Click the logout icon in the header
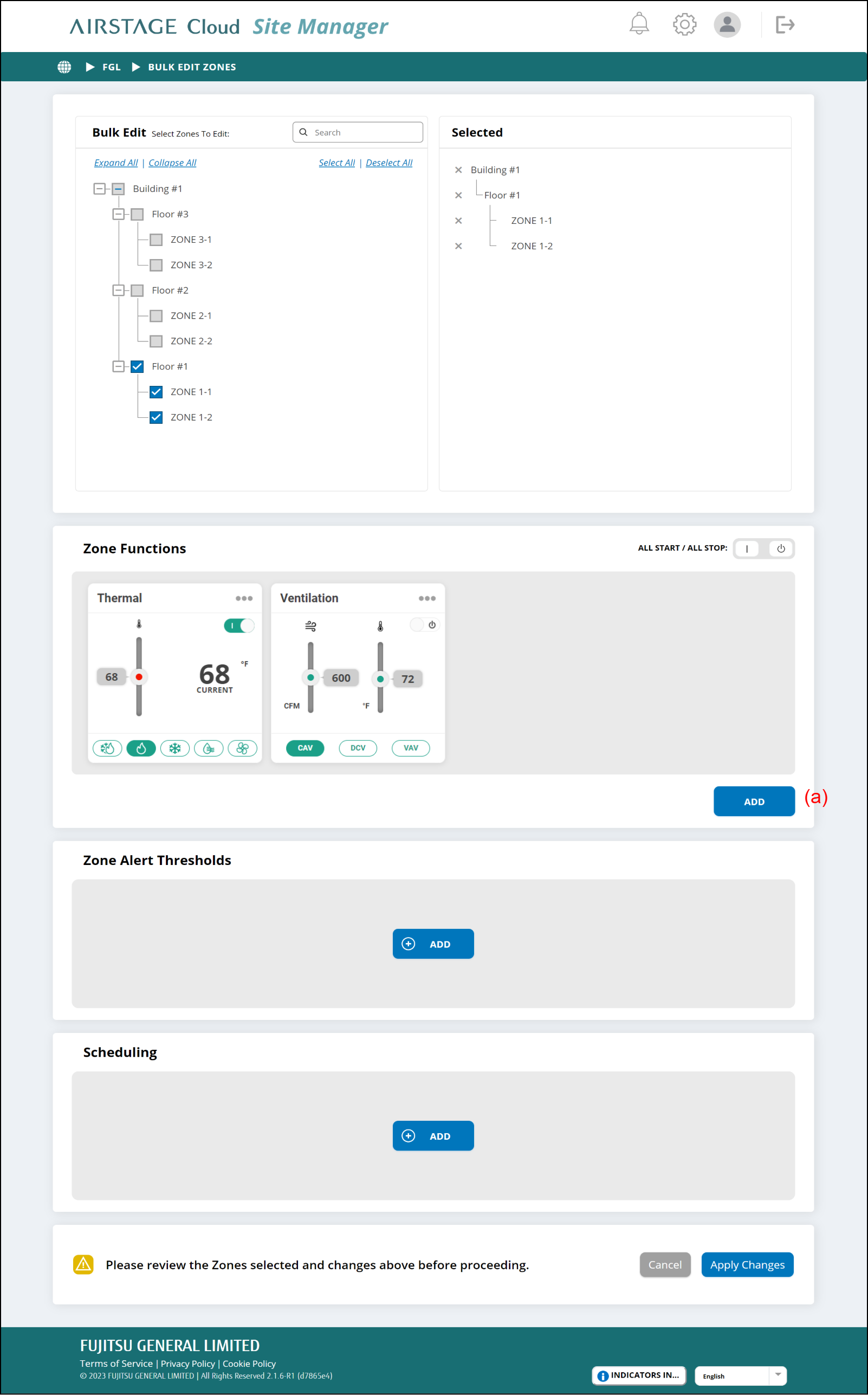Image resolution: width=868 pixels, height=1395 pixels. tap(784, 25)
